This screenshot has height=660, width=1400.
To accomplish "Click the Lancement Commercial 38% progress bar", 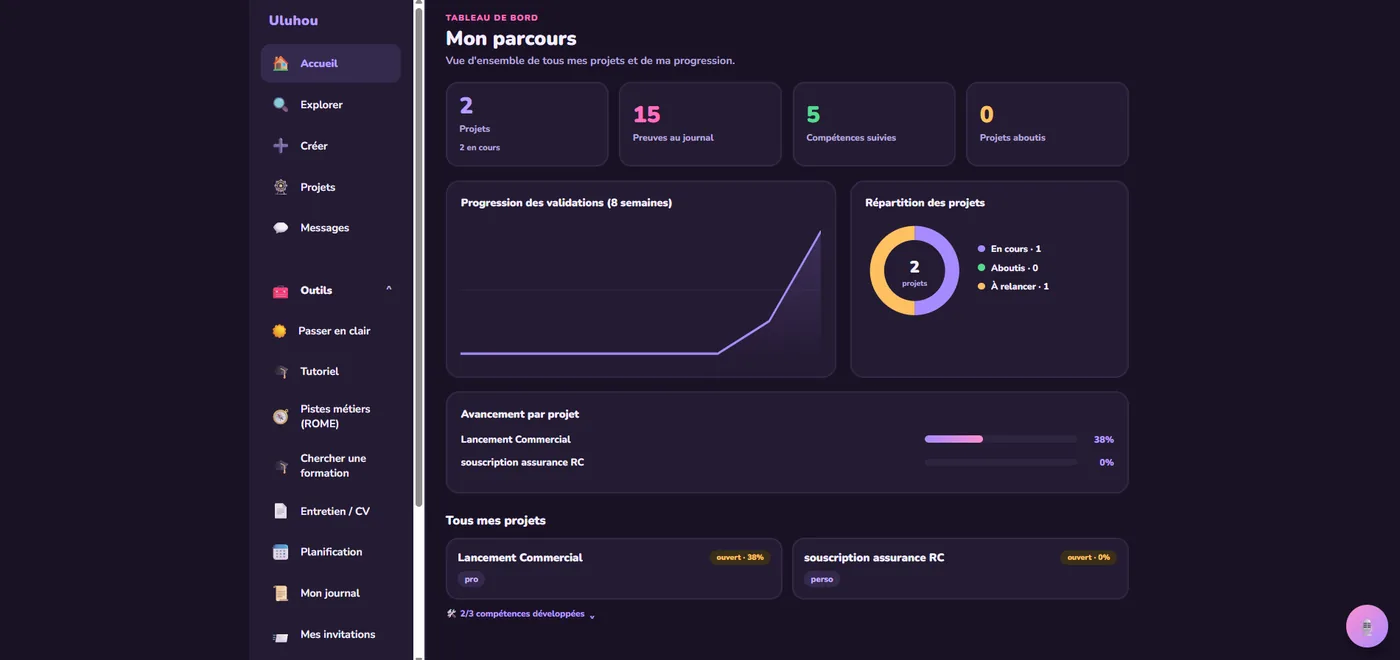I will [1001, 439].
